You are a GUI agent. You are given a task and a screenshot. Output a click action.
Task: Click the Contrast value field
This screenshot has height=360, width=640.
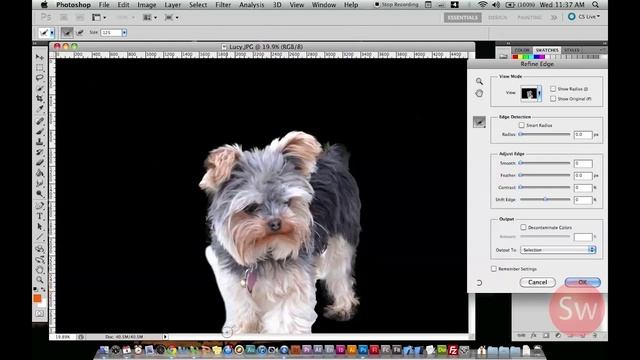[582, 188]
